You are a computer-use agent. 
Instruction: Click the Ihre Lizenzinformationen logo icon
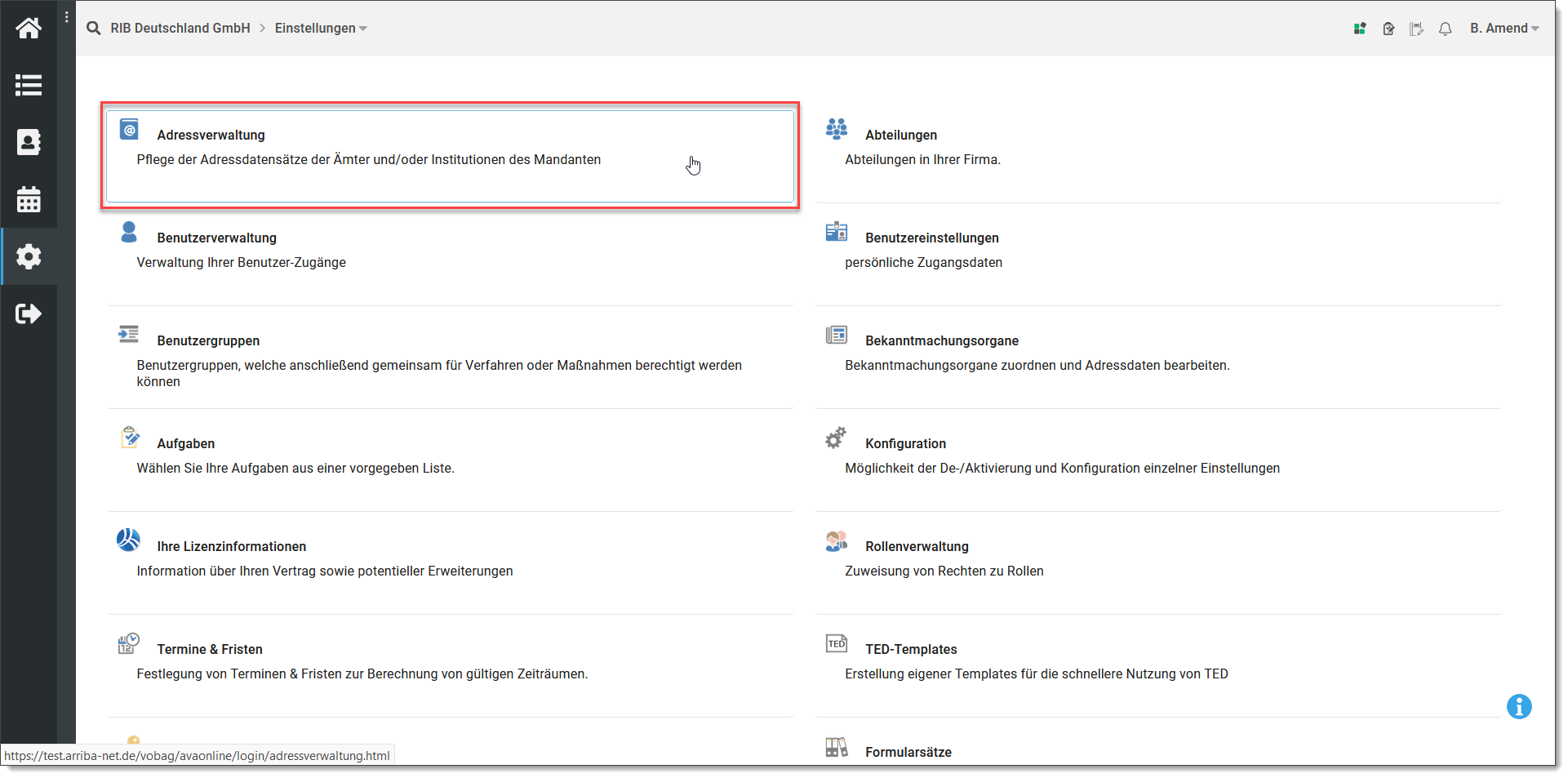pos(128,540)
